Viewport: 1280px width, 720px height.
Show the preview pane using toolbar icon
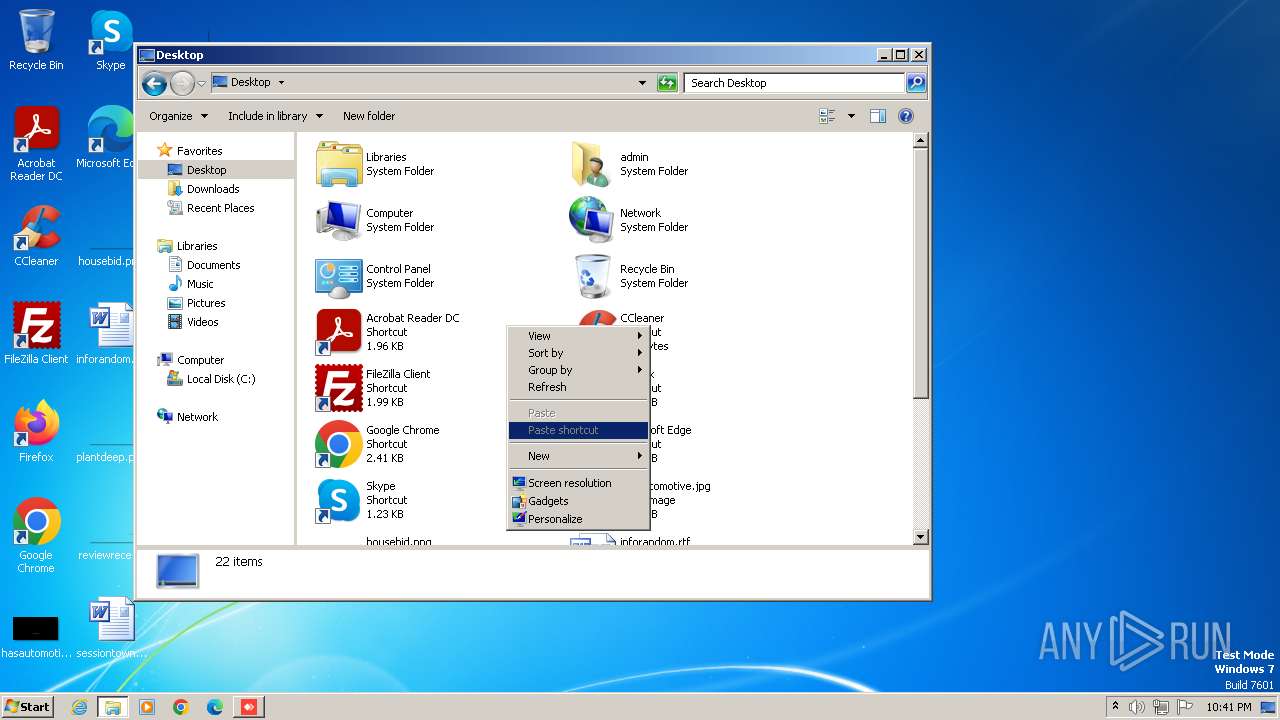(878, 116)
